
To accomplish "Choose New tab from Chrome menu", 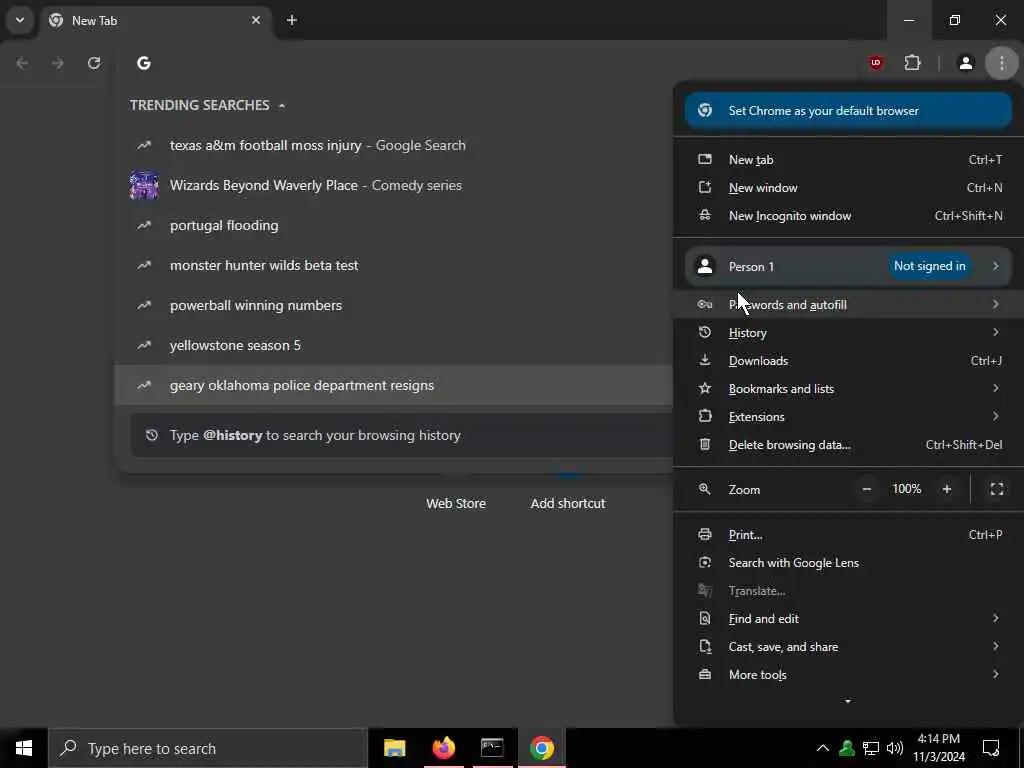I will 848,159.
